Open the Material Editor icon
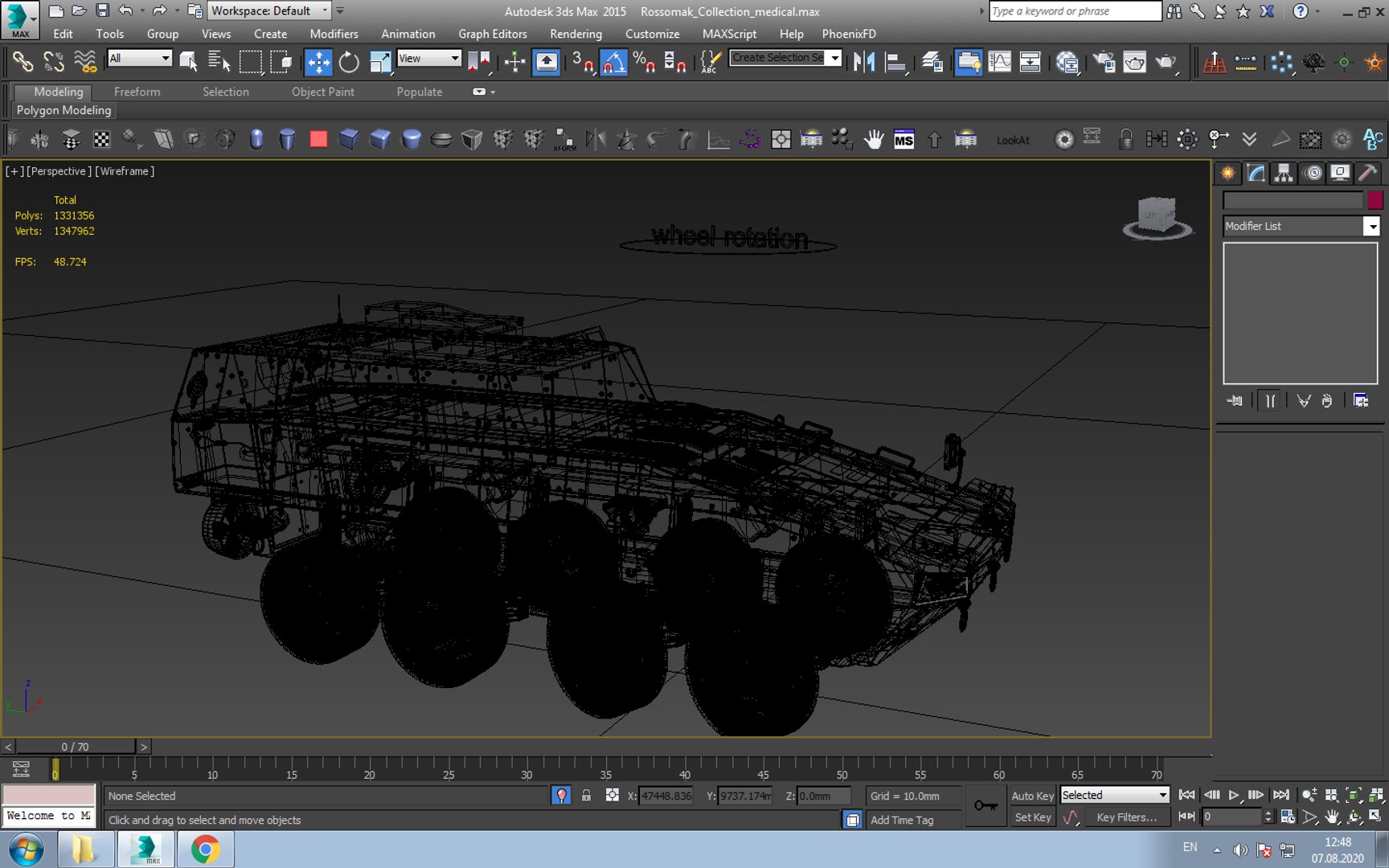 (x=1067, y=62)
